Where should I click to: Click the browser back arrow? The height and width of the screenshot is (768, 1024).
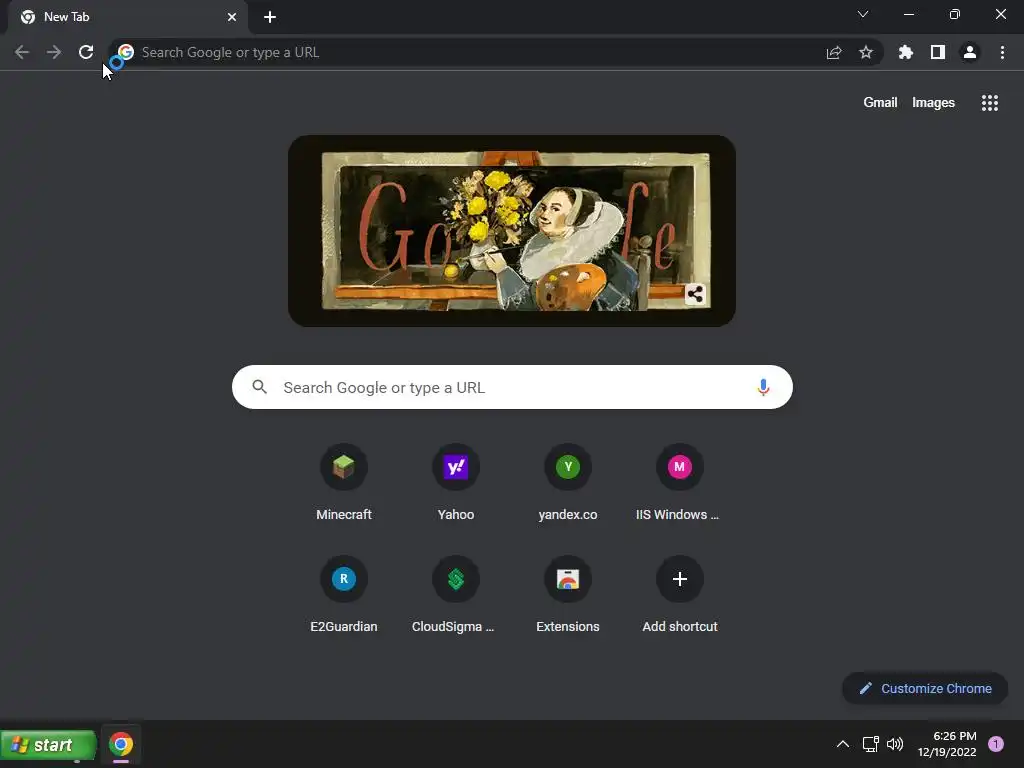coord(22,52)
